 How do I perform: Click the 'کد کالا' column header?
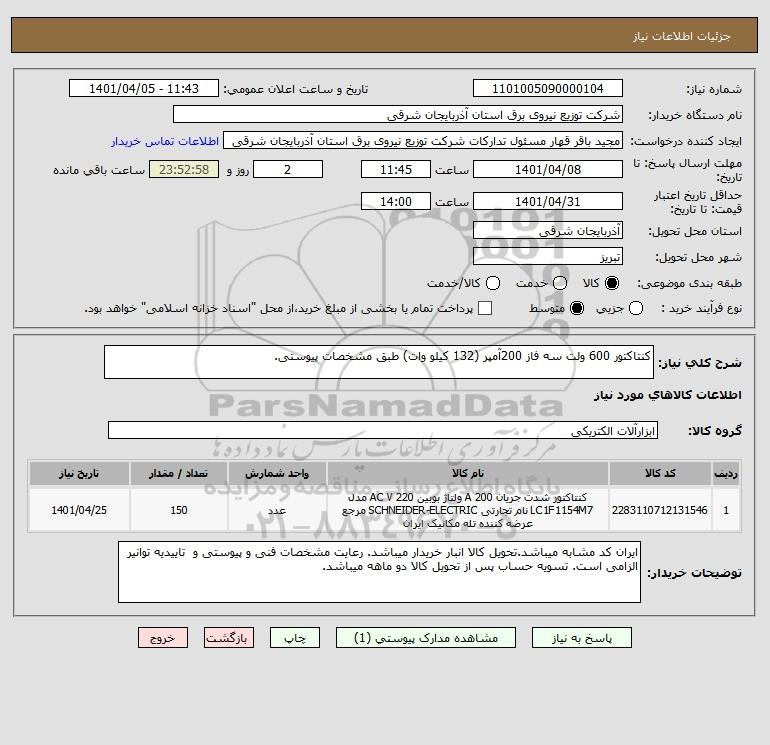click(660, 473)
